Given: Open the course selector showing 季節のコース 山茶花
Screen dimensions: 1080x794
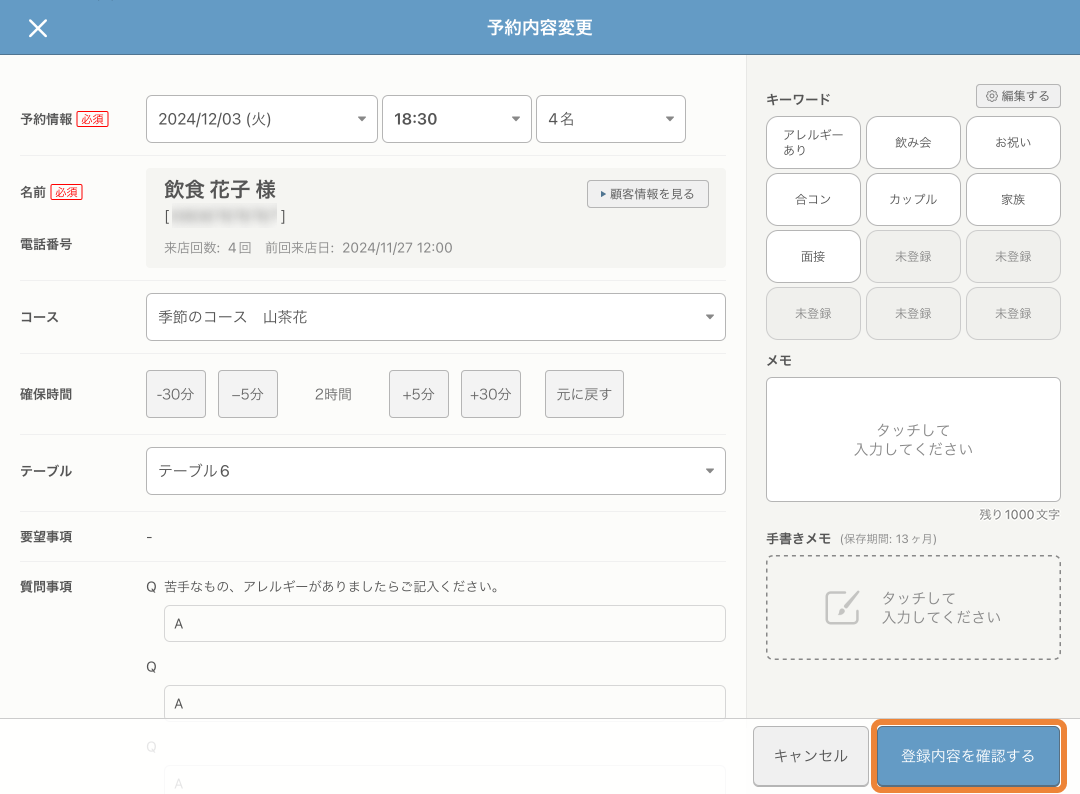Looking at the screenshot, I should [x=435, y=317].
